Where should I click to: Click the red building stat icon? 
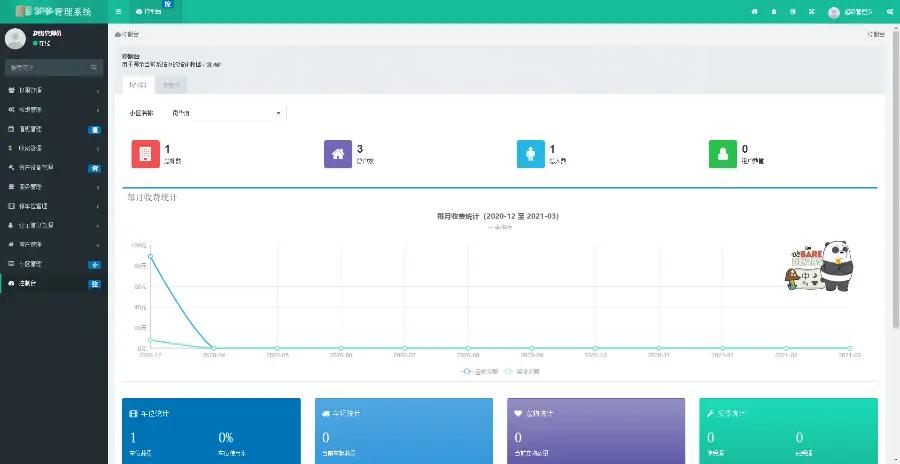pyautogui.click(x=146, y=154)
